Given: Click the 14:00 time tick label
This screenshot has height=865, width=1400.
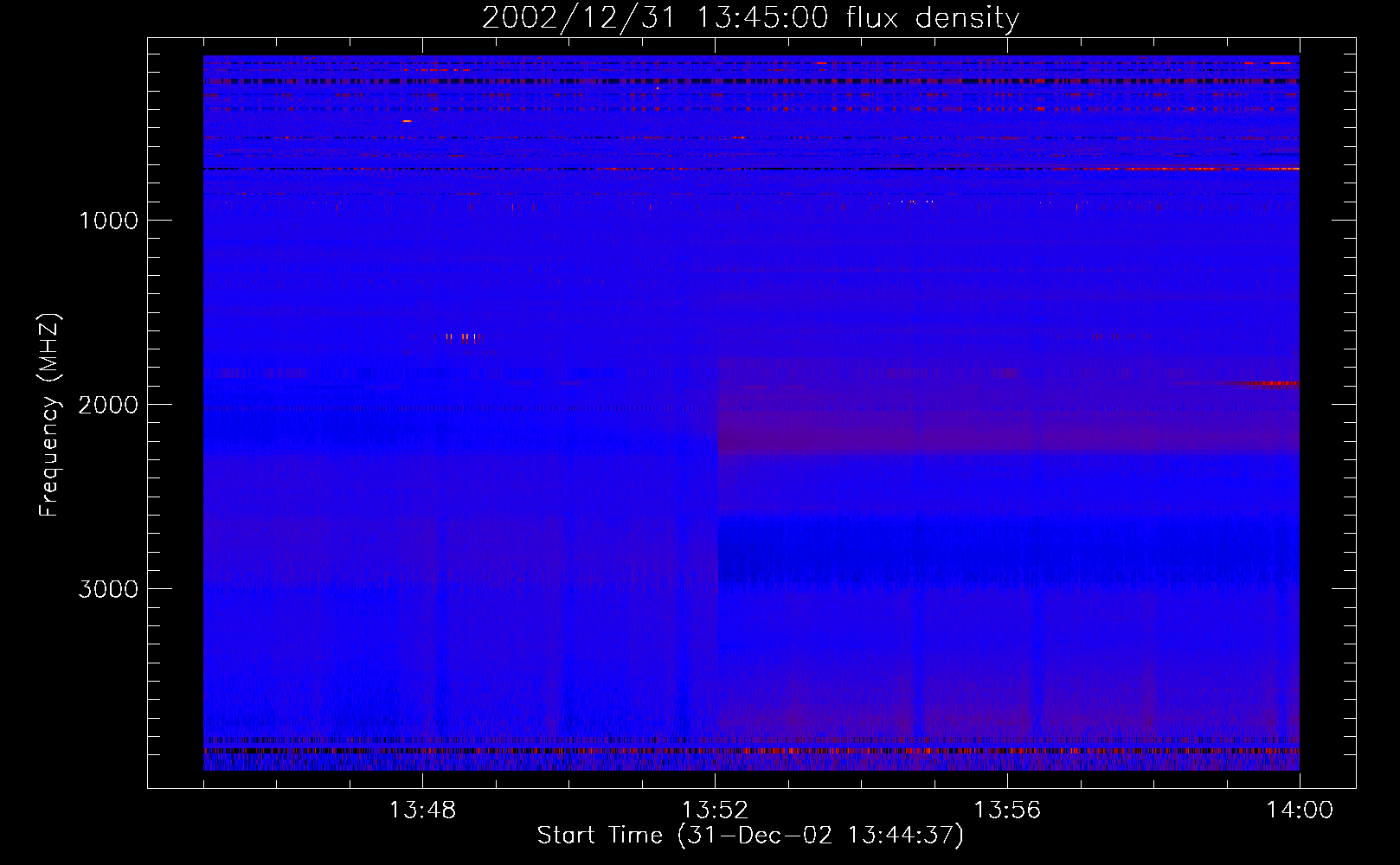Looking at the screenshot, I should point(1300,811).
